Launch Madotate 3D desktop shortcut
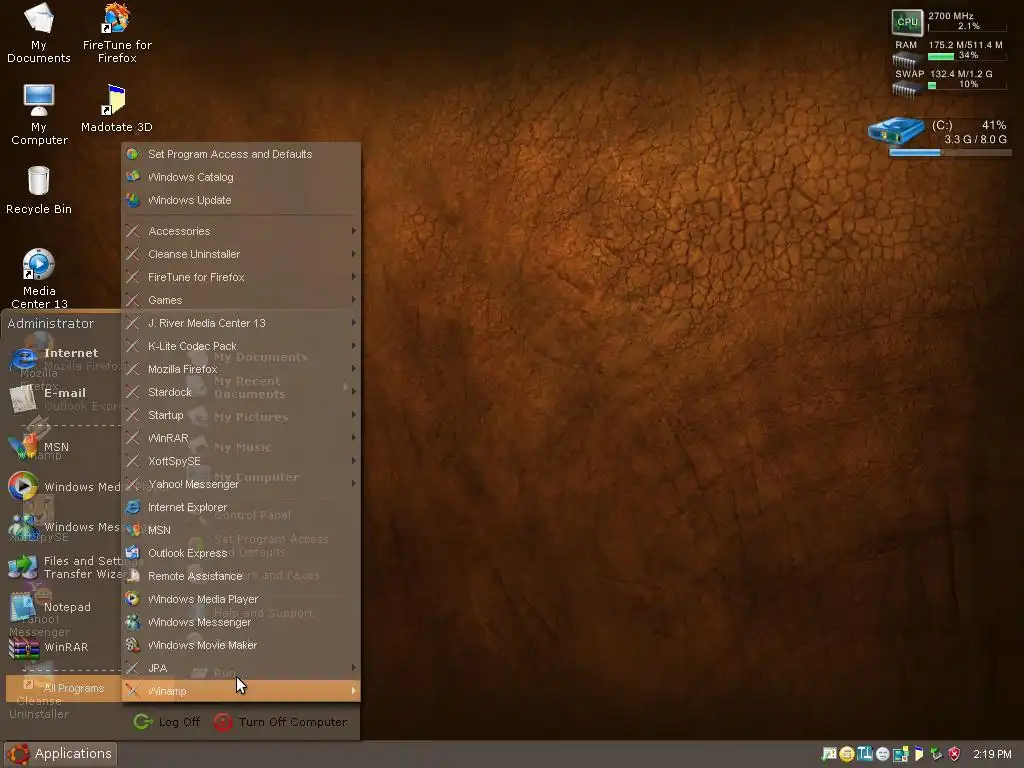 tap(117, 108)
